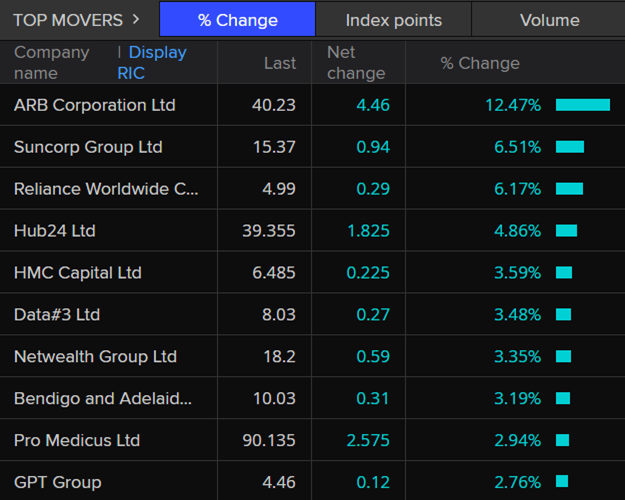
Task: Select Pro Medicus Ltd company name
Action: (x=77, y=440)
